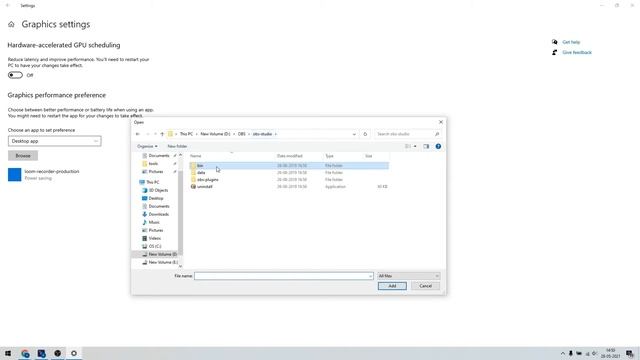Select the bin folder
The image size is (640, 360).
[289, 166]
